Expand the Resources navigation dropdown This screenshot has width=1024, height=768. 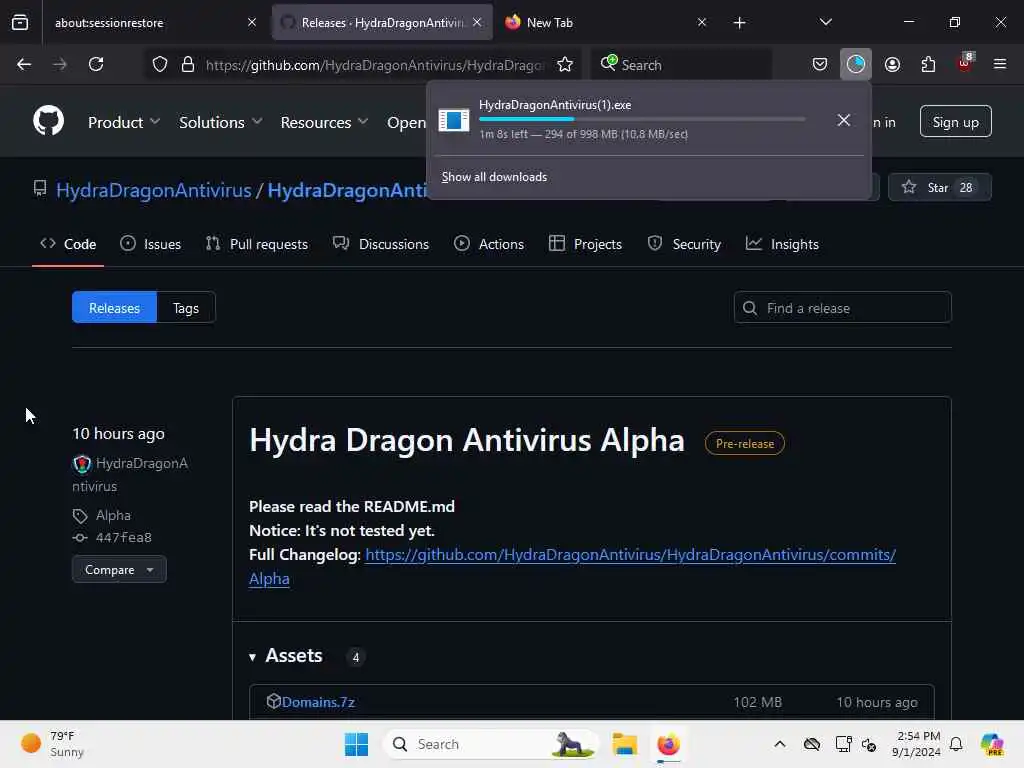click(325, 122)
